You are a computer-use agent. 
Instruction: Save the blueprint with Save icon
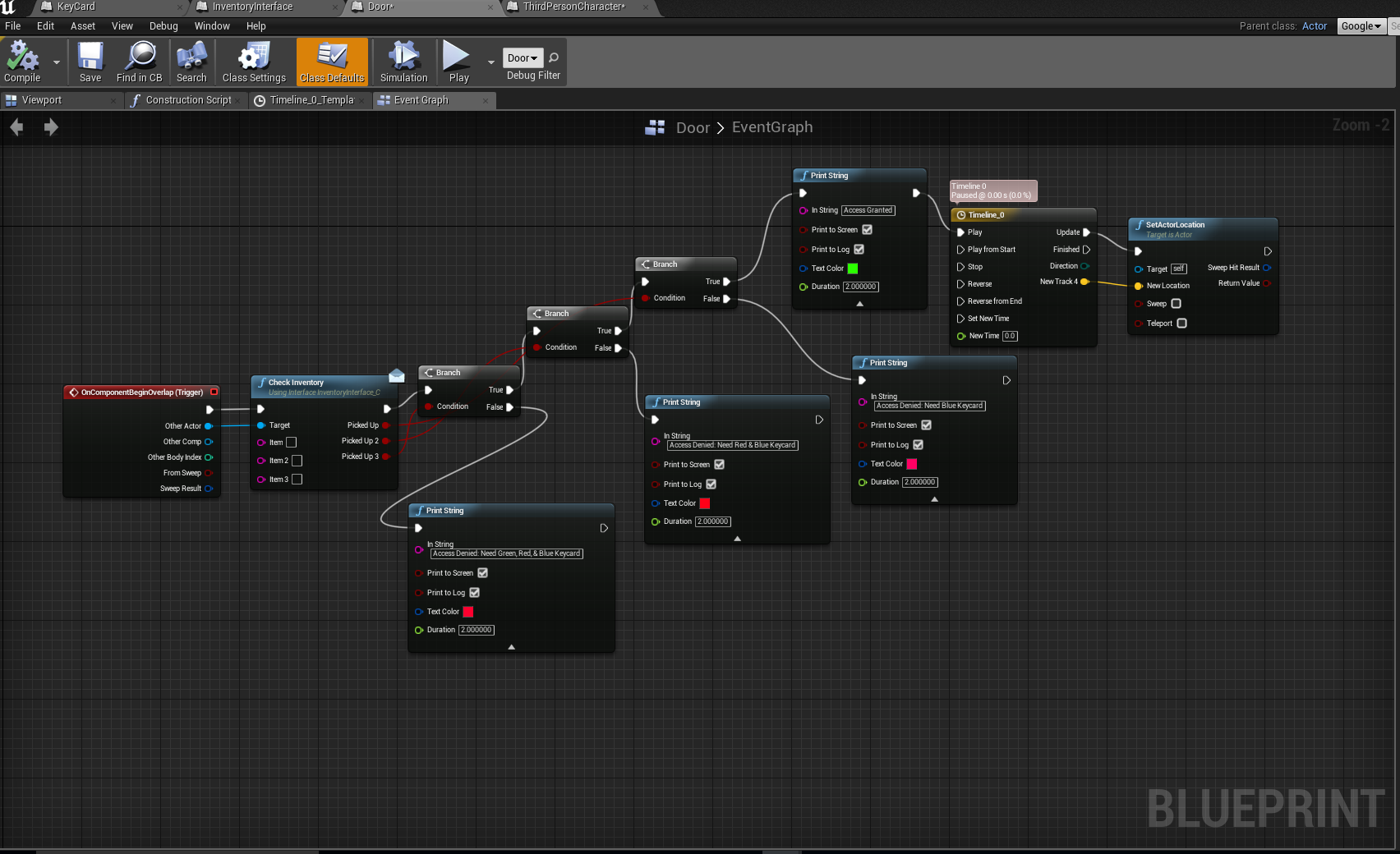coord(90,61)
